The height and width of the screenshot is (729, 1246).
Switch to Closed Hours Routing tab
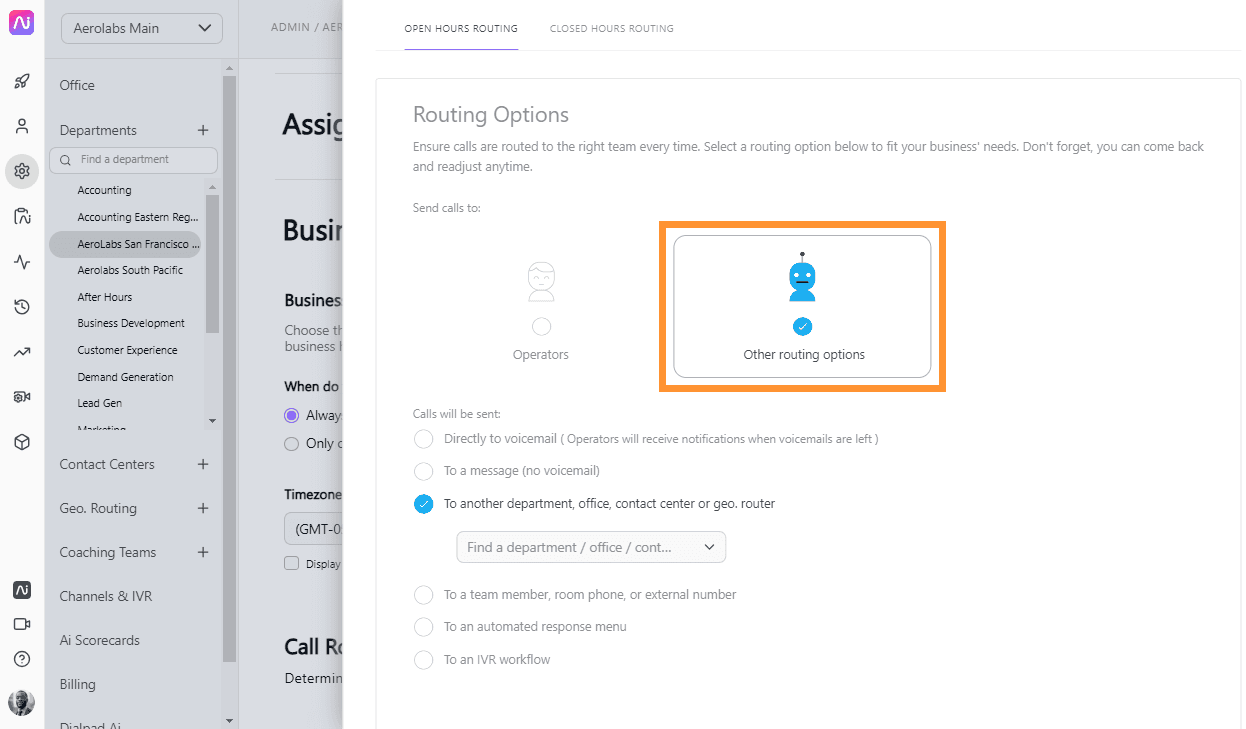[x=611, y=29]
